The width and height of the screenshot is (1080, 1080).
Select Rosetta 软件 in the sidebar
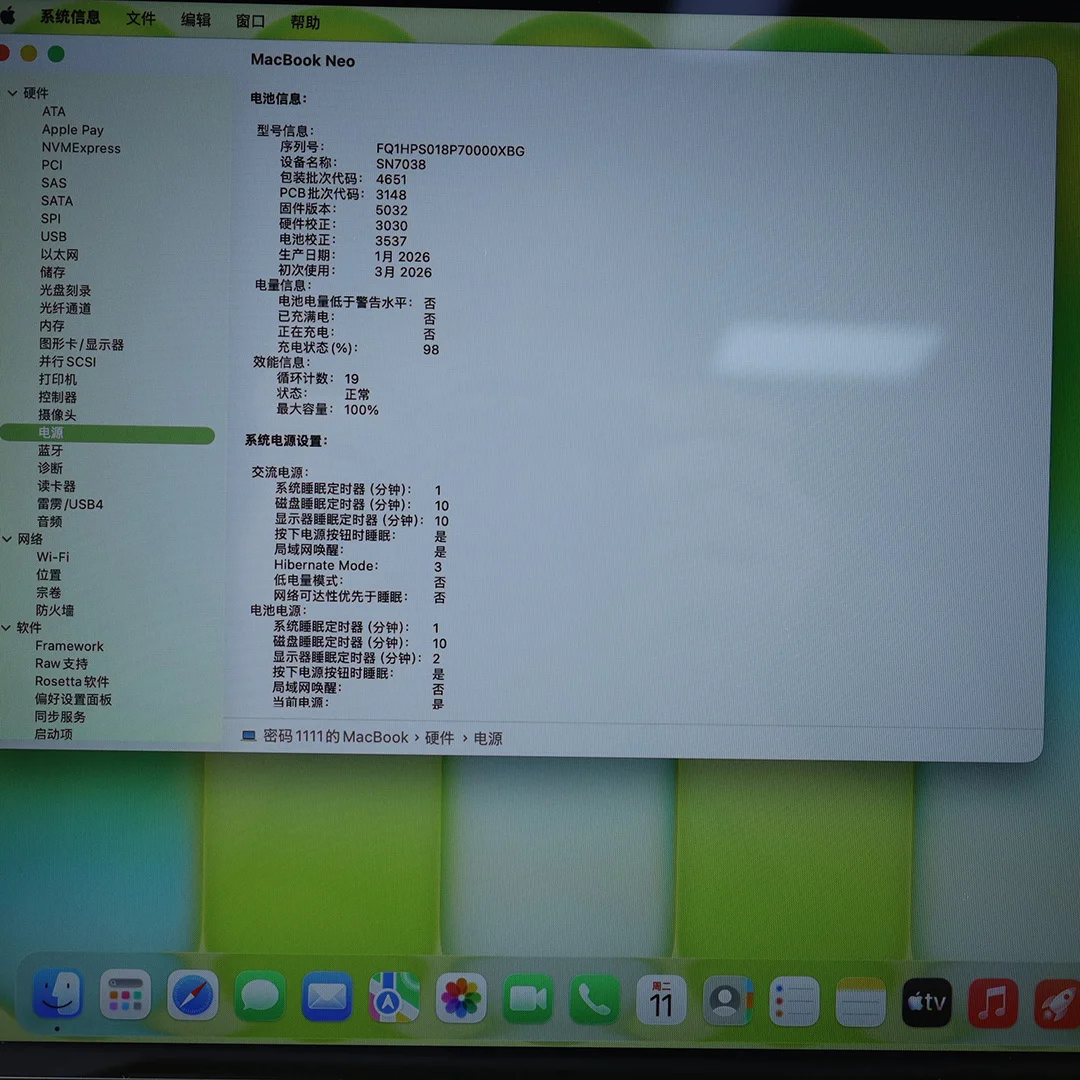72,681
